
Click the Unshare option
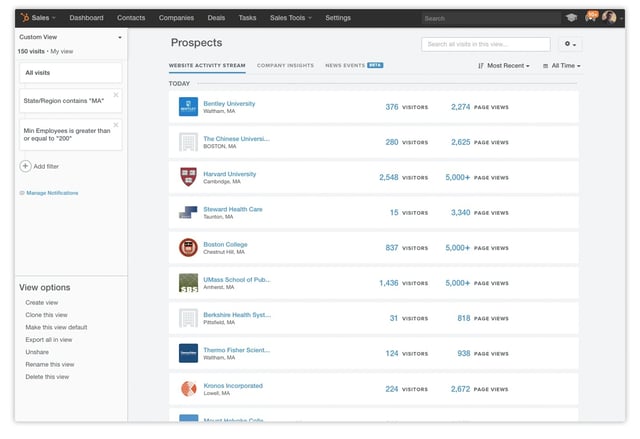[37, 352]
